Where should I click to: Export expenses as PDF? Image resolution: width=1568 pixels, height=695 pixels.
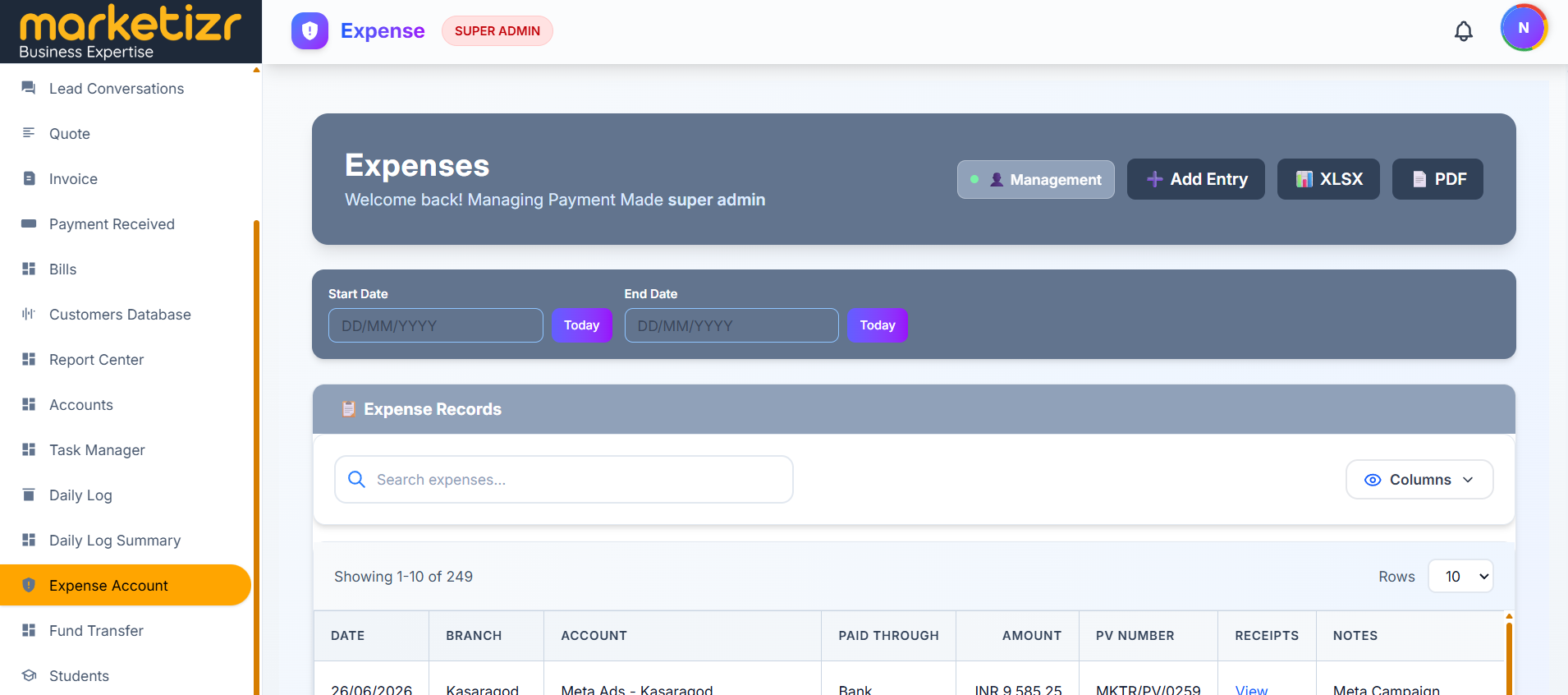pos(1437,179)
